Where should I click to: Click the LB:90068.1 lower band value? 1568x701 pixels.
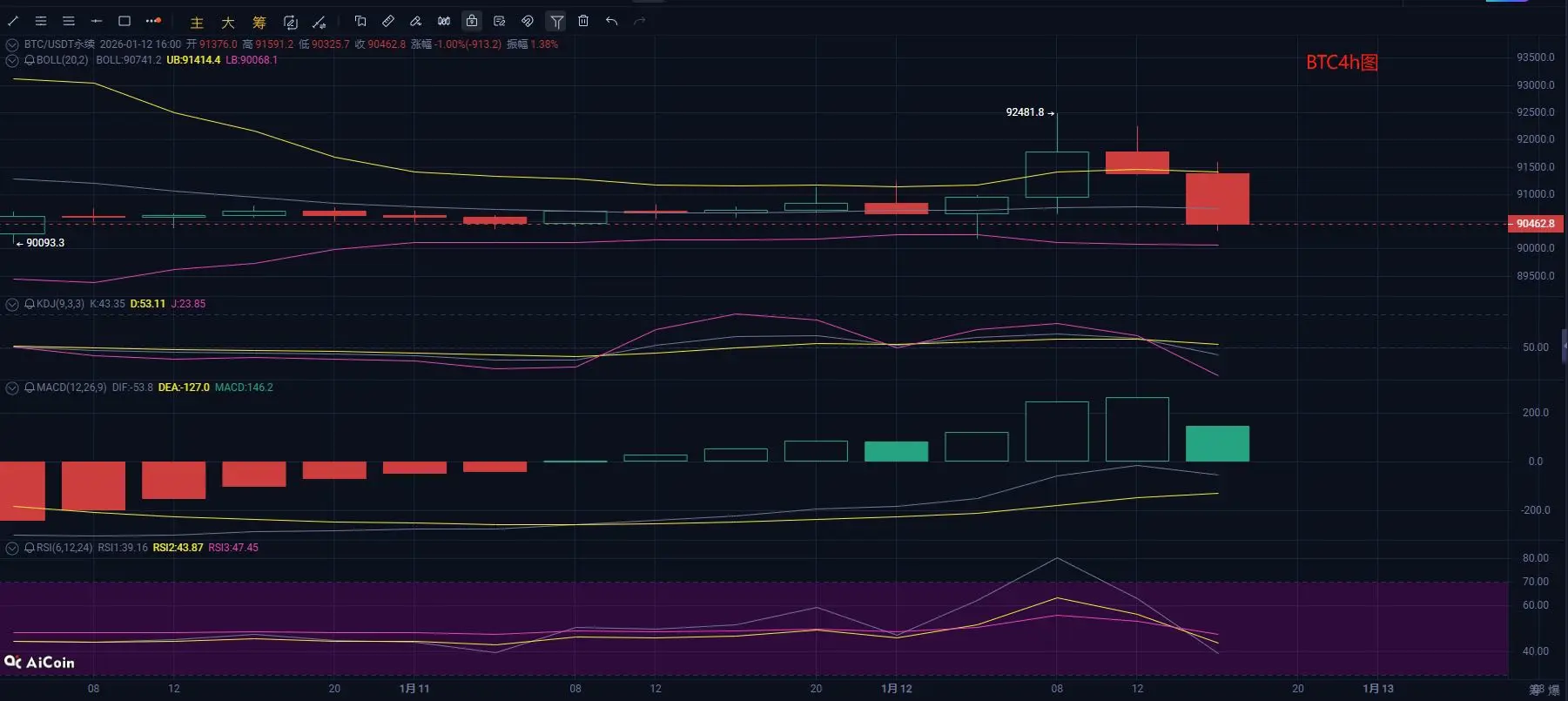coord(252,60)
